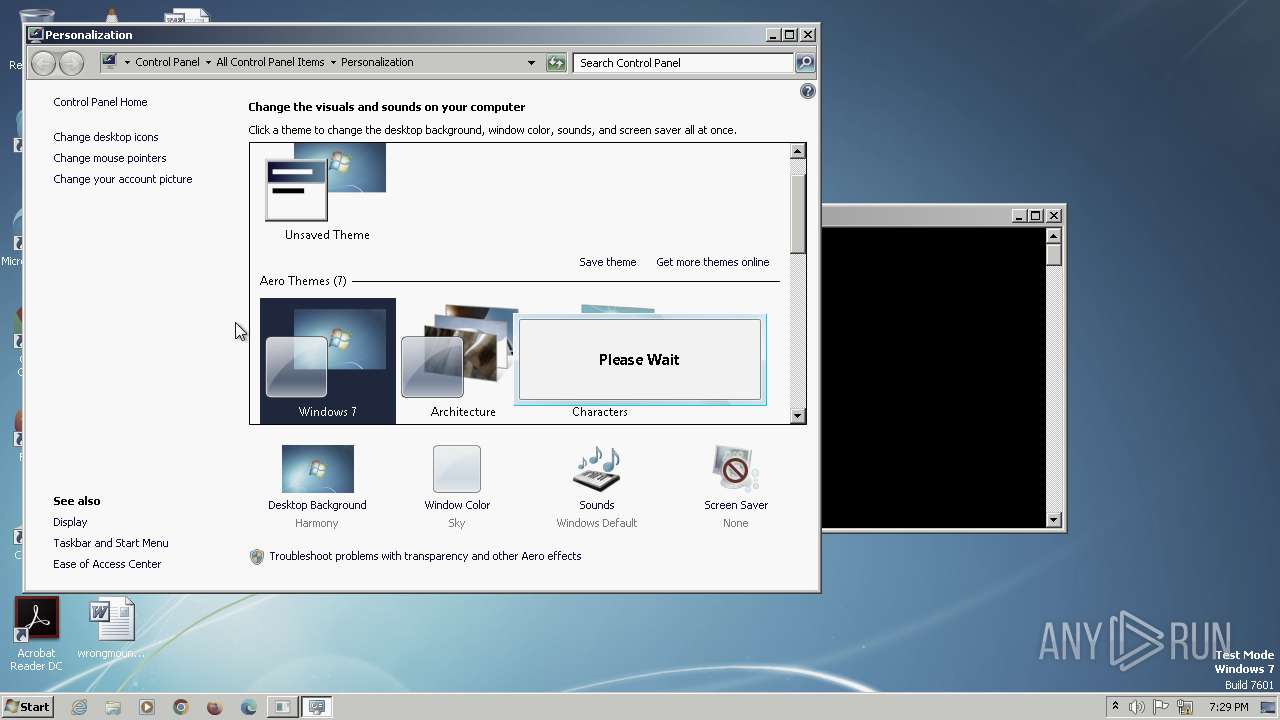Switch to the Personalization taskbar button

[x=317, y=707]
